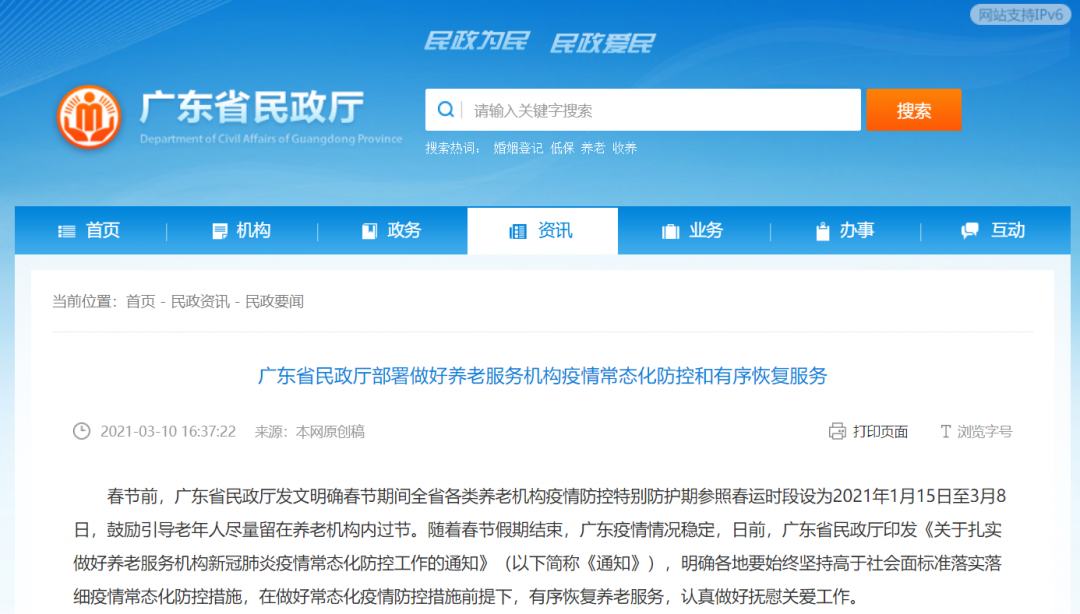Click the 办事 clipboard icon
The height and width of the screenshot is (614, 1080).
click(822, 231)
